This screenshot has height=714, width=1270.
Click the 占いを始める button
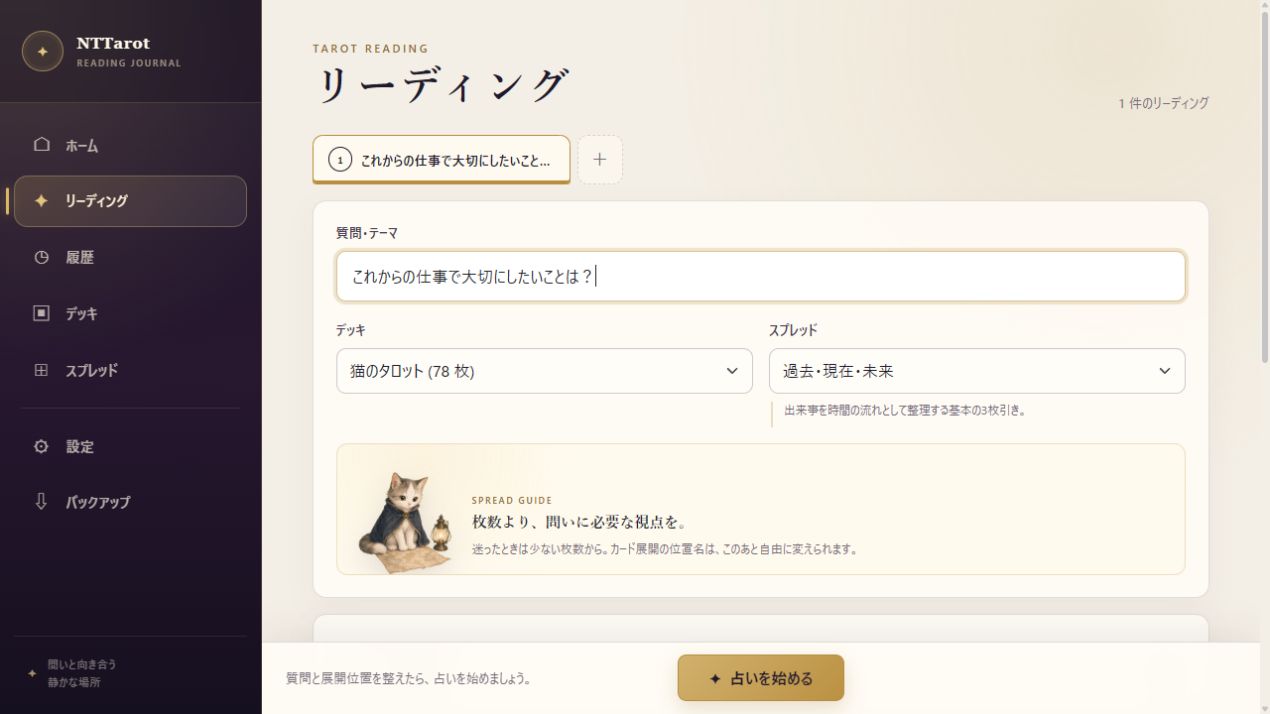coord(761,678)
